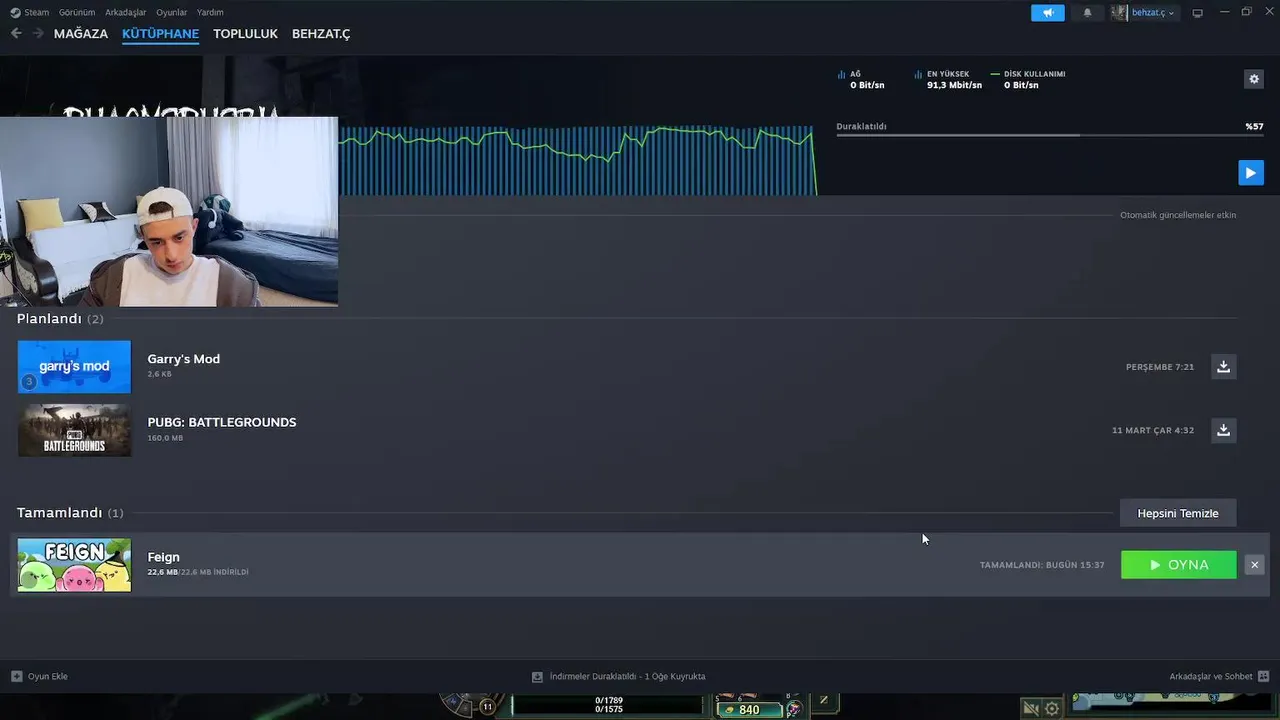Open the PUBG: BATTLEGROUNDS title
The height and width of the screenshot is (720, 1280).
click(x=222, y=422)
